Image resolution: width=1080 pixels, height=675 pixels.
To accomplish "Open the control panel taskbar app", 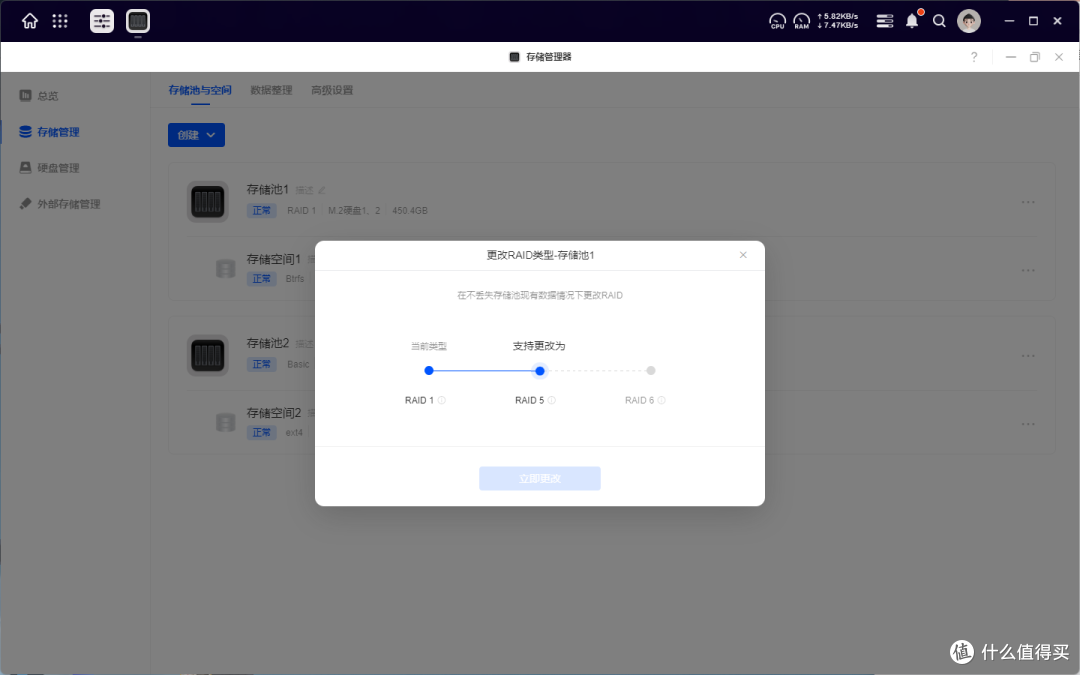I will [x=102, y=21].
